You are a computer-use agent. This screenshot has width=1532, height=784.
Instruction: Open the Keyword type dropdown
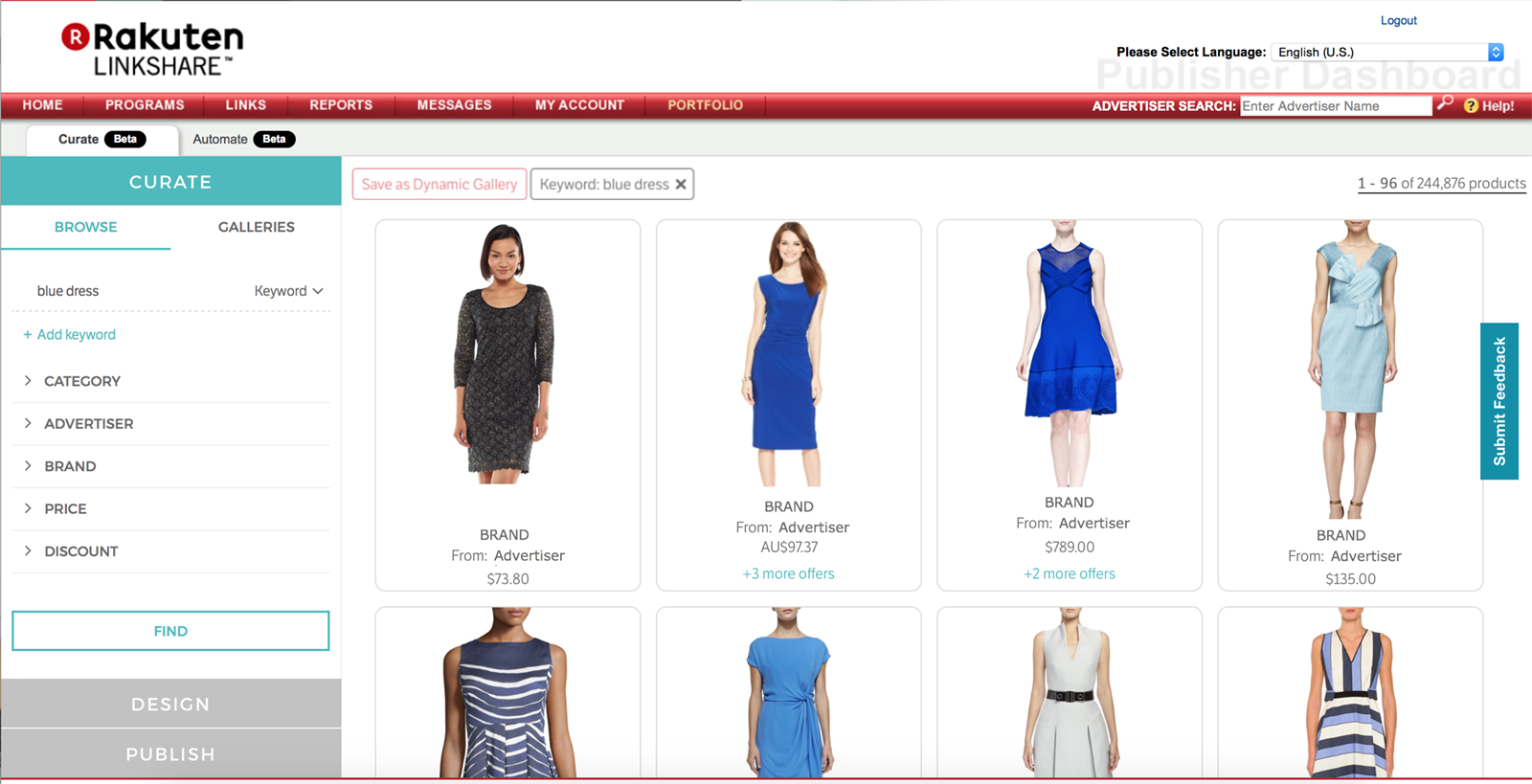click(x=288, y=291)
